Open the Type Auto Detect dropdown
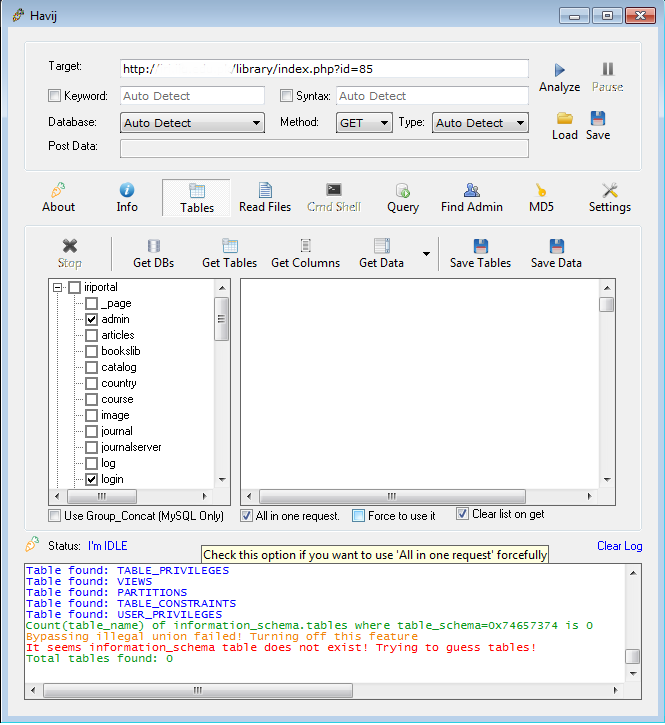The height and width of the screenshot is (725, 665). click(480, 123)
